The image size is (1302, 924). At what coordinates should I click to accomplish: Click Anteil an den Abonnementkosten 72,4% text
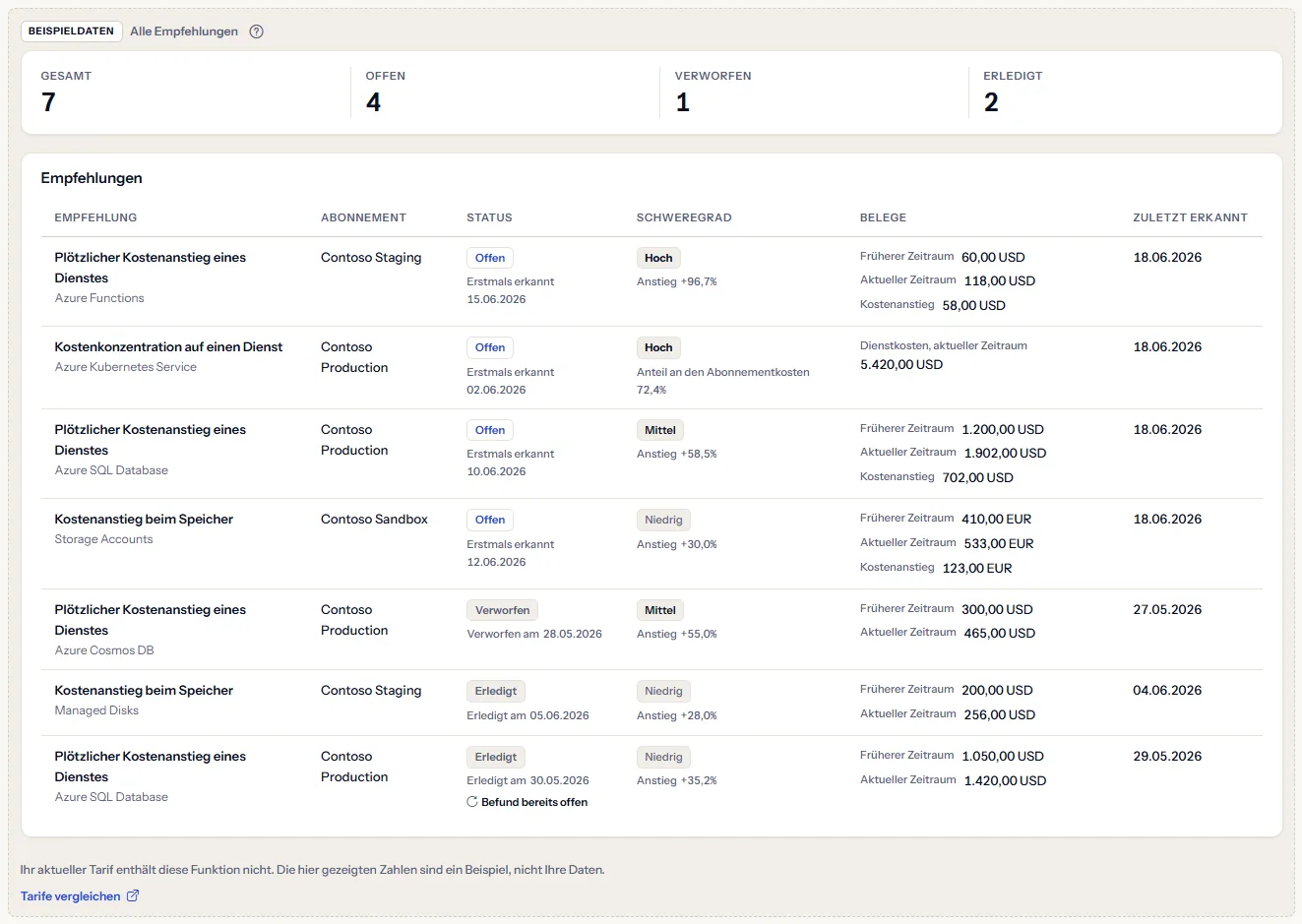[723, 381]
